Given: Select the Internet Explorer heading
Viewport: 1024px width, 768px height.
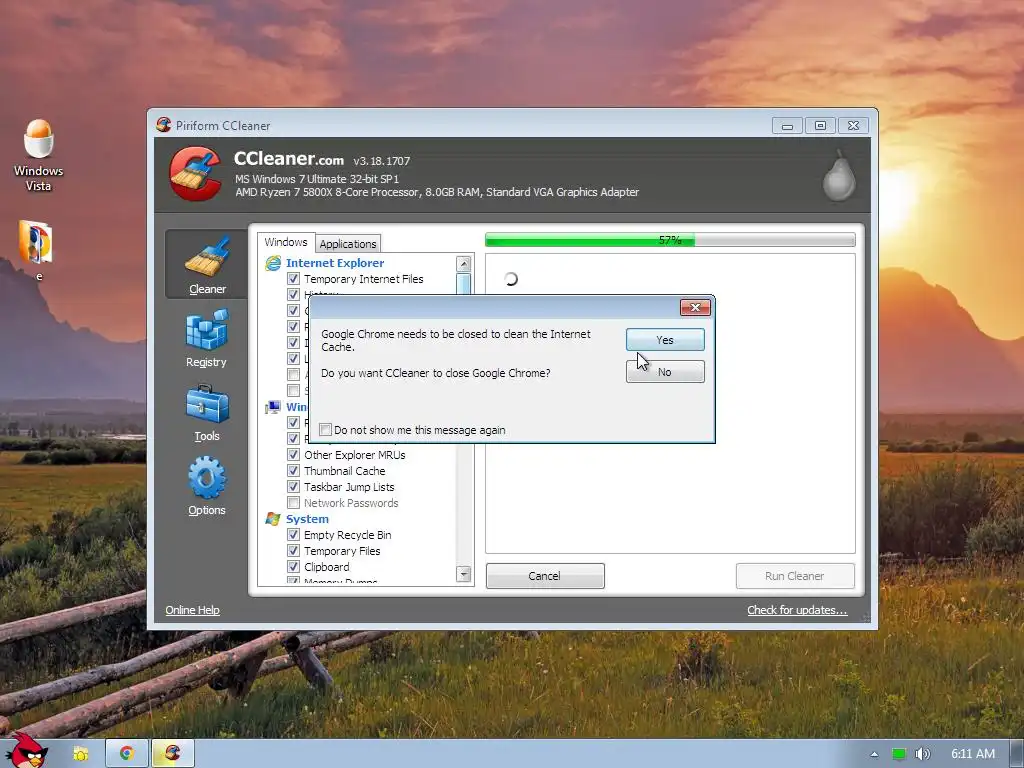Looking at the screenshot, I should coord(334,263).
